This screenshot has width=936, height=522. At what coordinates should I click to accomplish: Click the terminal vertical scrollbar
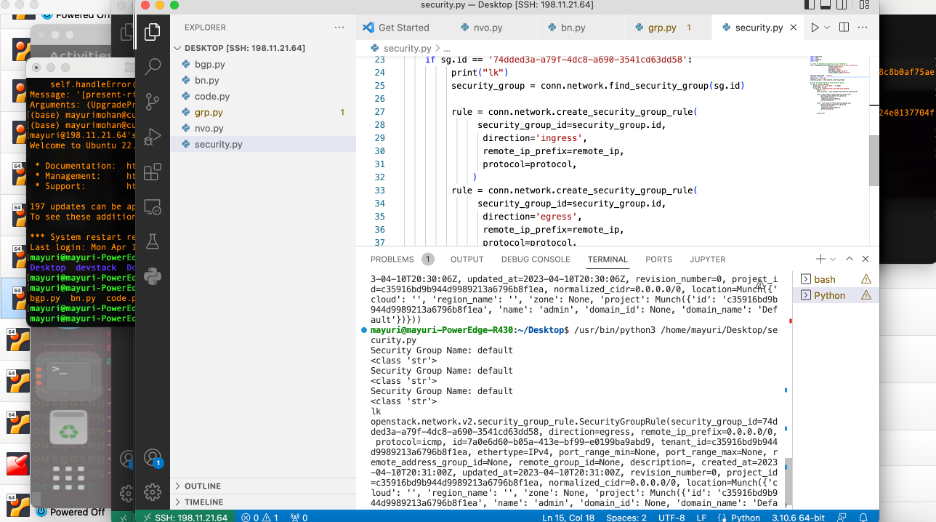(x=788, y=483)
